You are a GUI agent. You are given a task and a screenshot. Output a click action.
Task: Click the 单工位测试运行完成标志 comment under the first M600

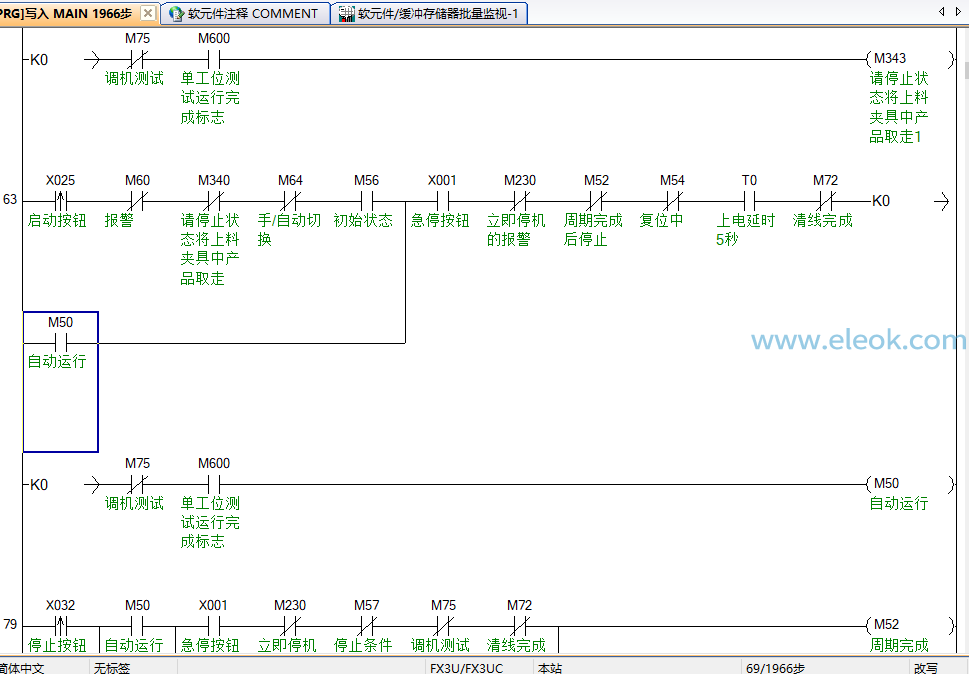(210, 98)
